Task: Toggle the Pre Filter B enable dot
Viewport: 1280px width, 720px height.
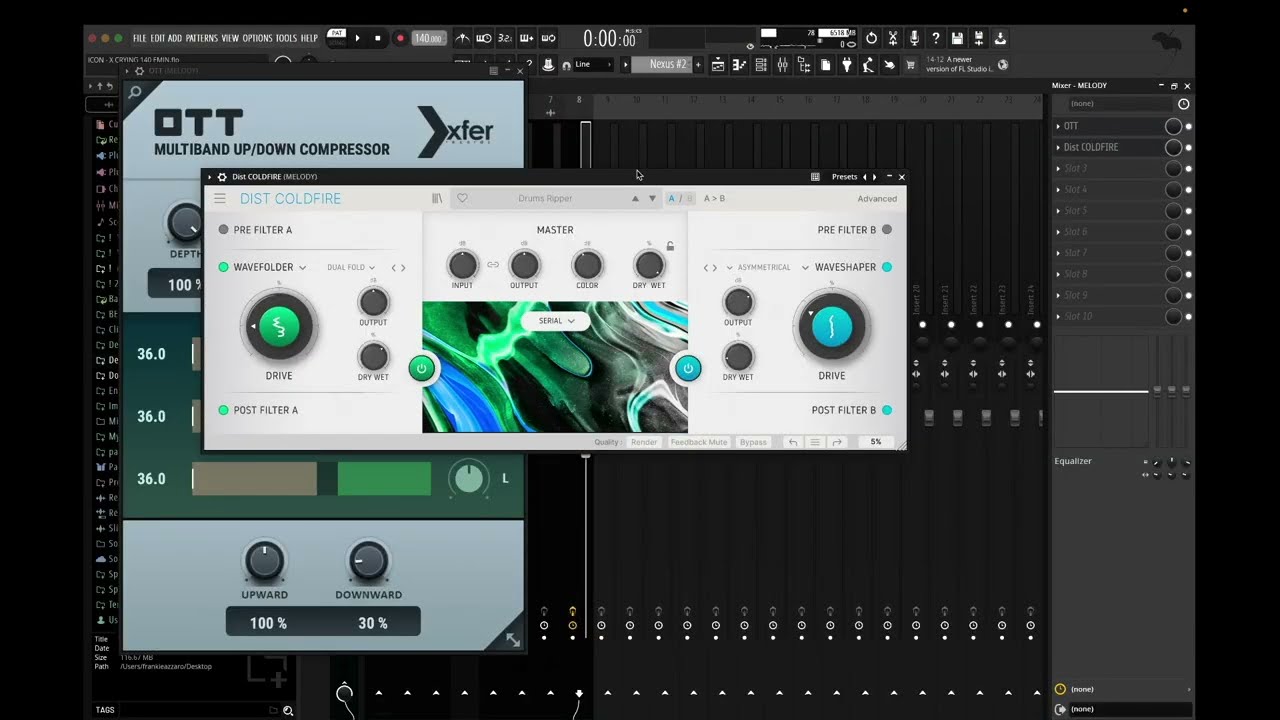Action: 887,230
